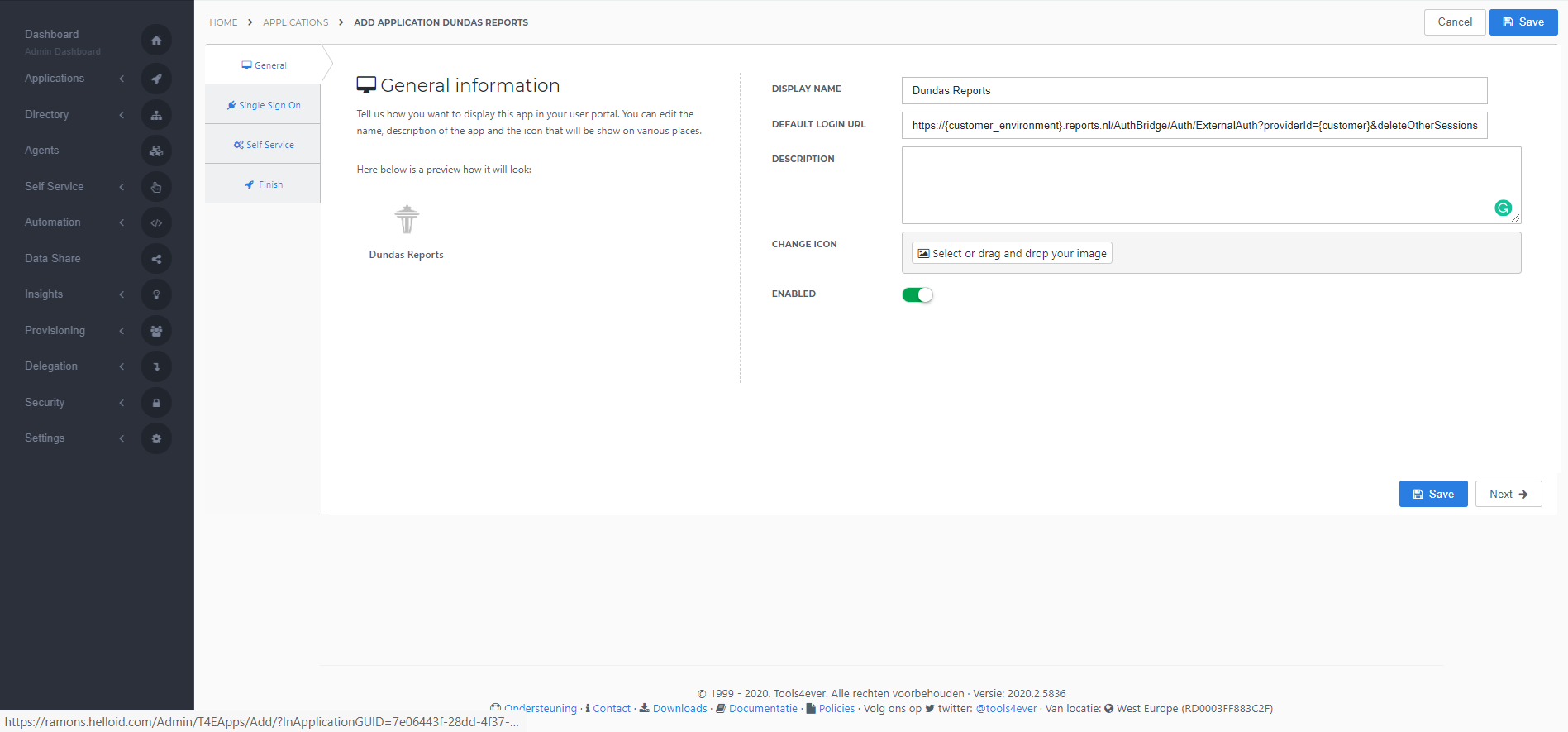Click the Automation code icon
Image resolution: width=1568 pixels, height=732 pixels.
tap(156, 222)
